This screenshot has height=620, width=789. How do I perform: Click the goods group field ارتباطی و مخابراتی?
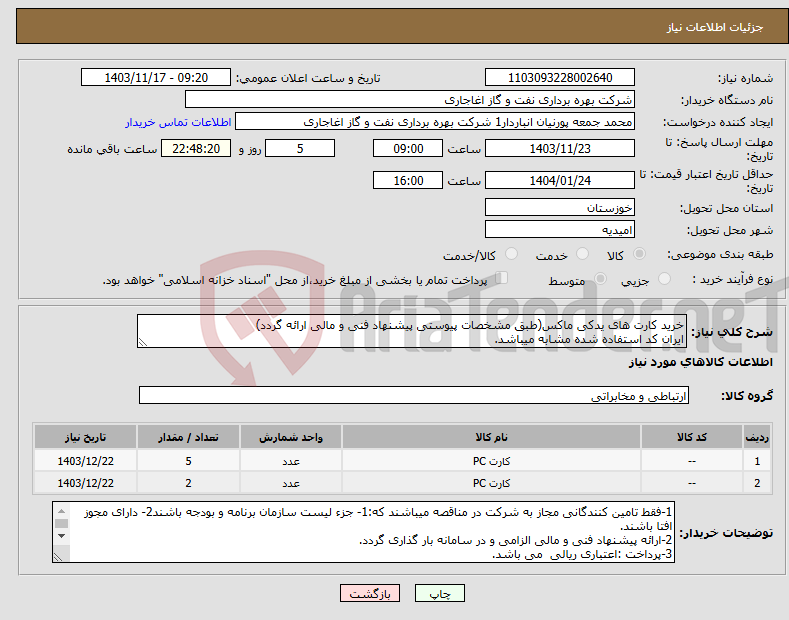414,396
